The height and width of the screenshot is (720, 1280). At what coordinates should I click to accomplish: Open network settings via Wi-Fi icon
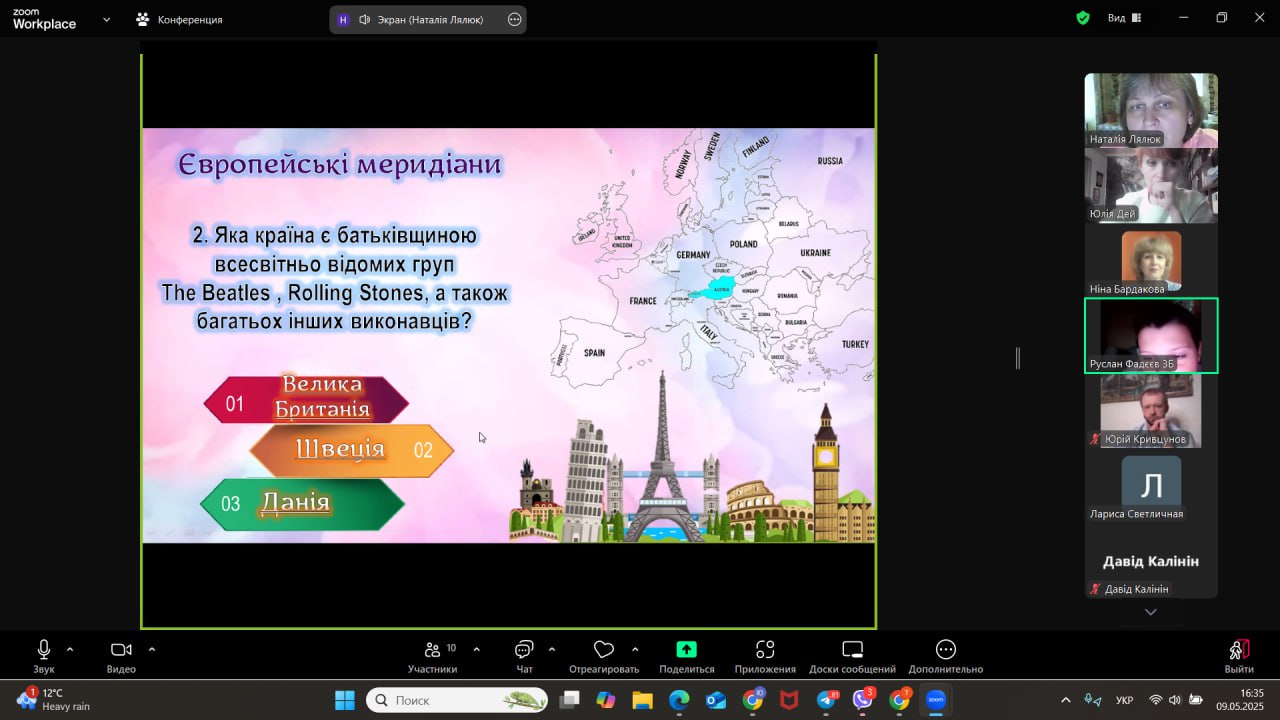point(1156,700)
